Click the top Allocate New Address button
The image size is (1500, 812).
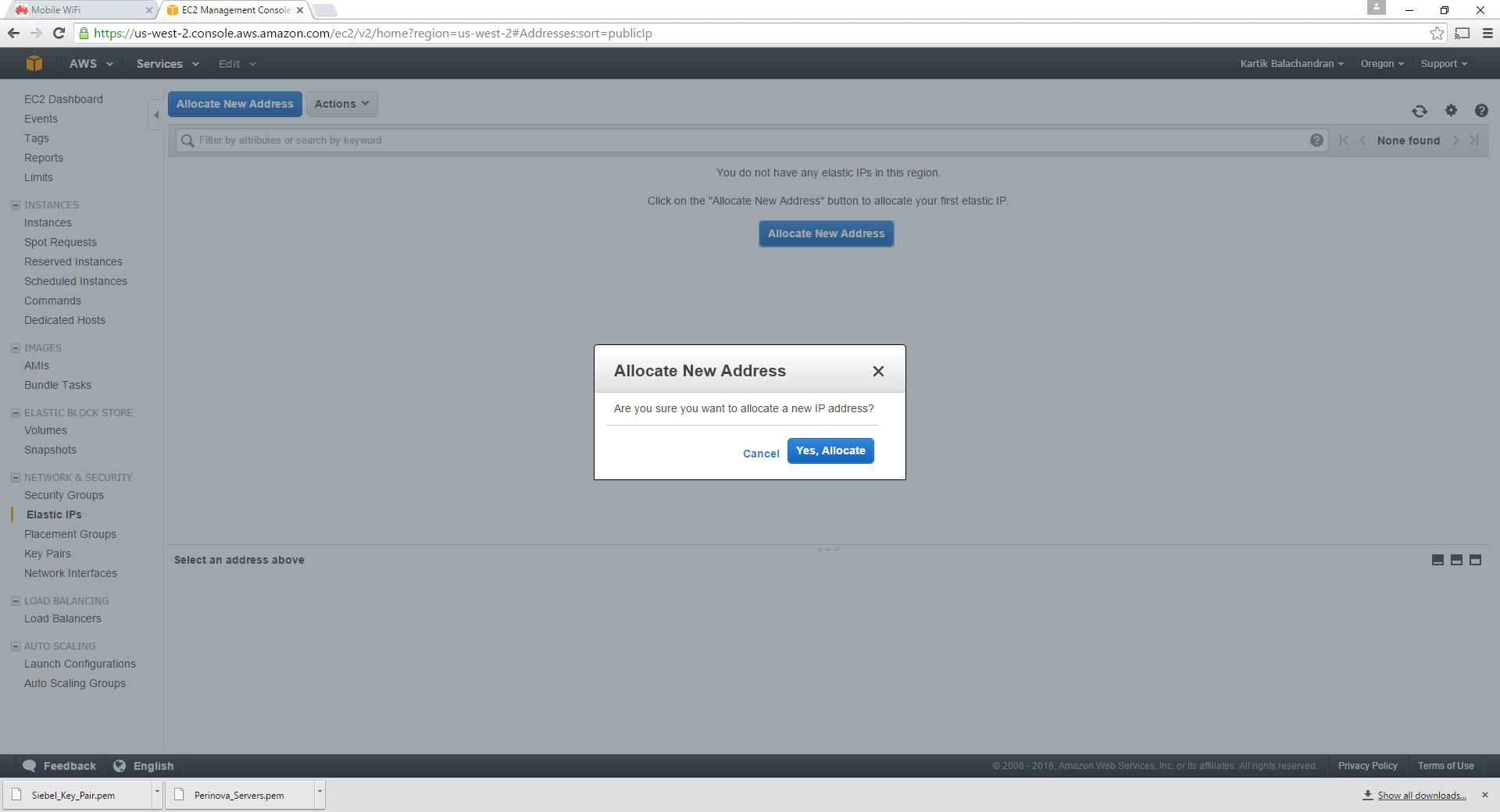(x=235, y=104)
